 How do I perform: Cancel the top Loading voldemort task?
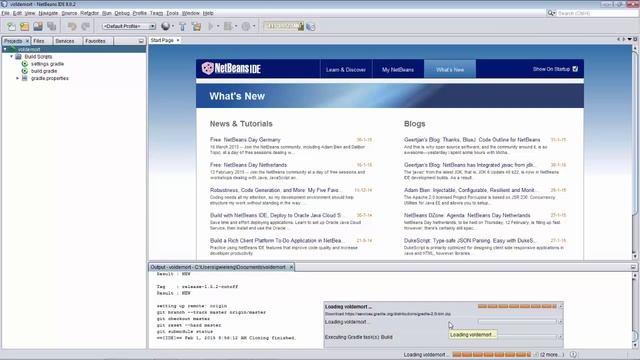click(561, 306)
